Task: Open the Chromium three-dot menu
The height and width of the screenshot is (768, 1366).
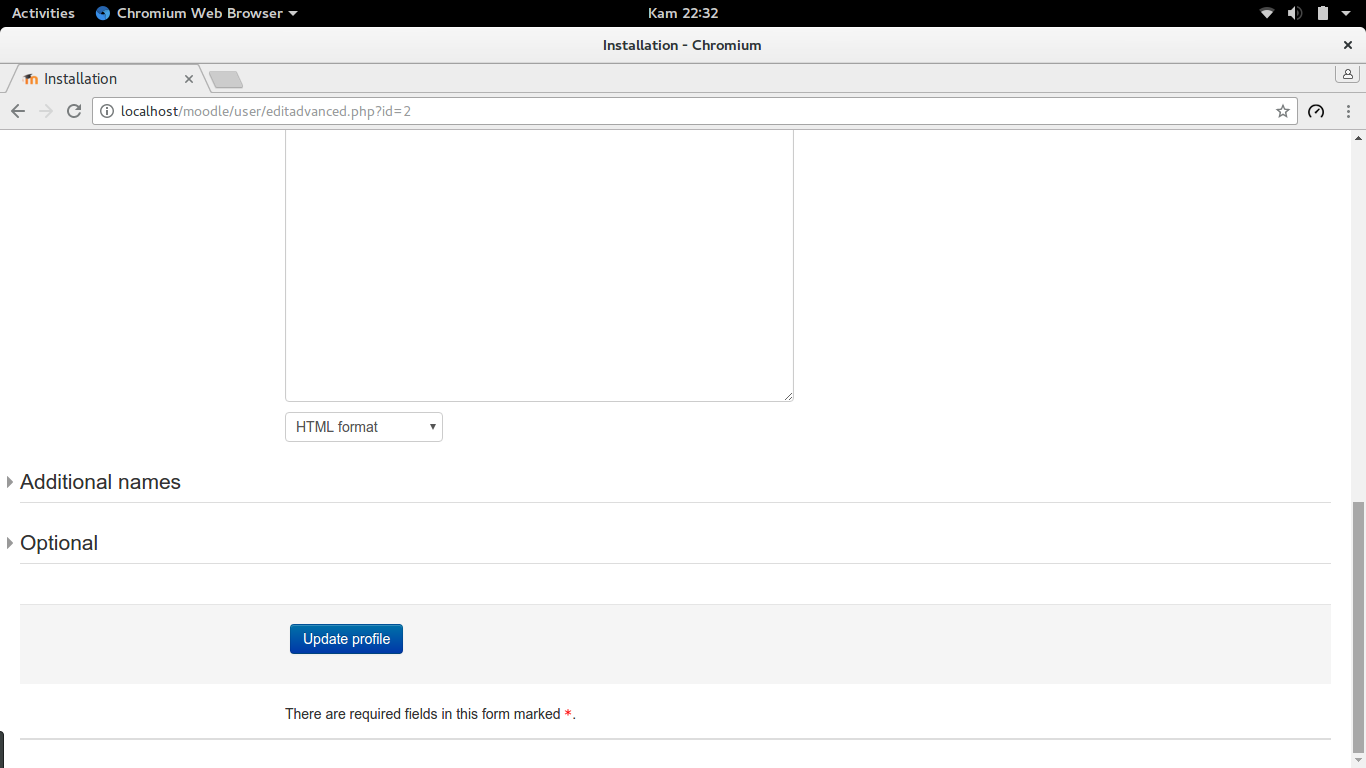Action: click(x=1349, y=111)
